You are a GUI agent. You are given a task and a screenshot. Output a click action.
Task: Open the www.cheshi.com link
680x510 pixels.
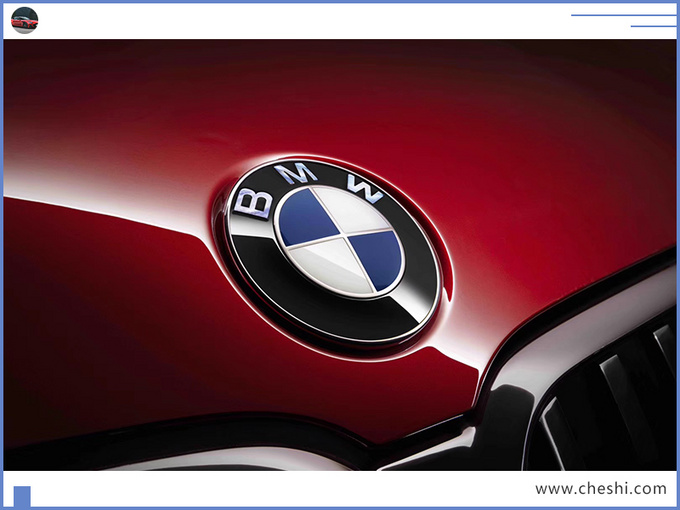(x=601, y=489)
